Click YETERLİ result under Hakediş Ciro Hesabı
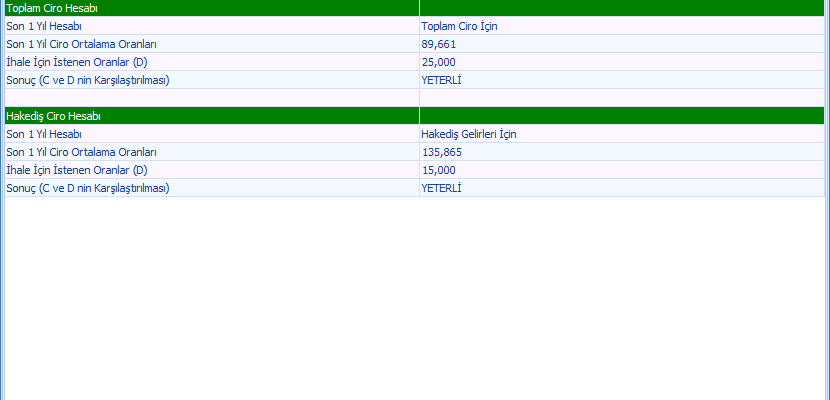The width and height of the screenshot is (830, 400). (441, 188)
